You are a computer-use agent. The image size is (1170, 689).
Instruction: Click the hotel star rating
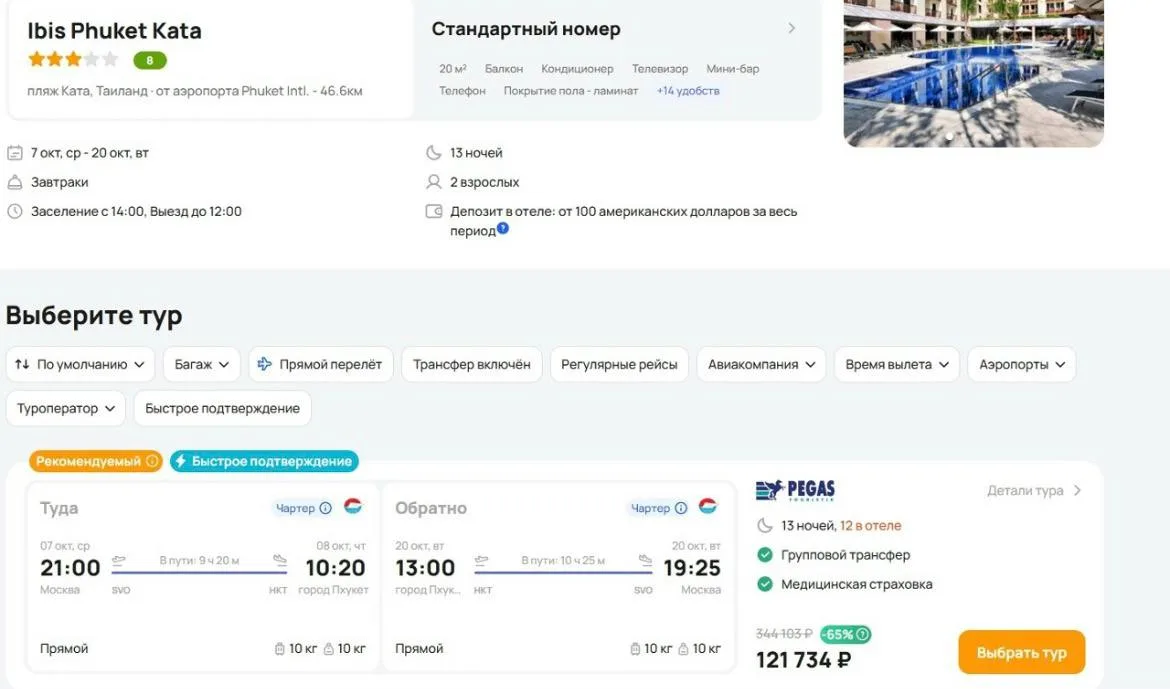tap(73, 59)
